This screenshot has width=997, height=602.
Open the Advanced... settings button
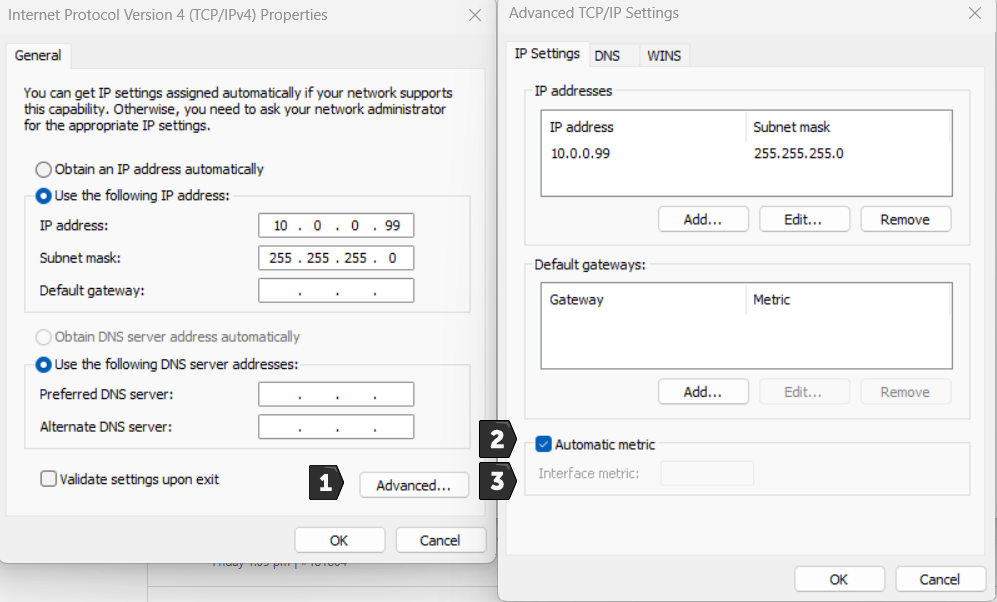click(x=414, y=486)
